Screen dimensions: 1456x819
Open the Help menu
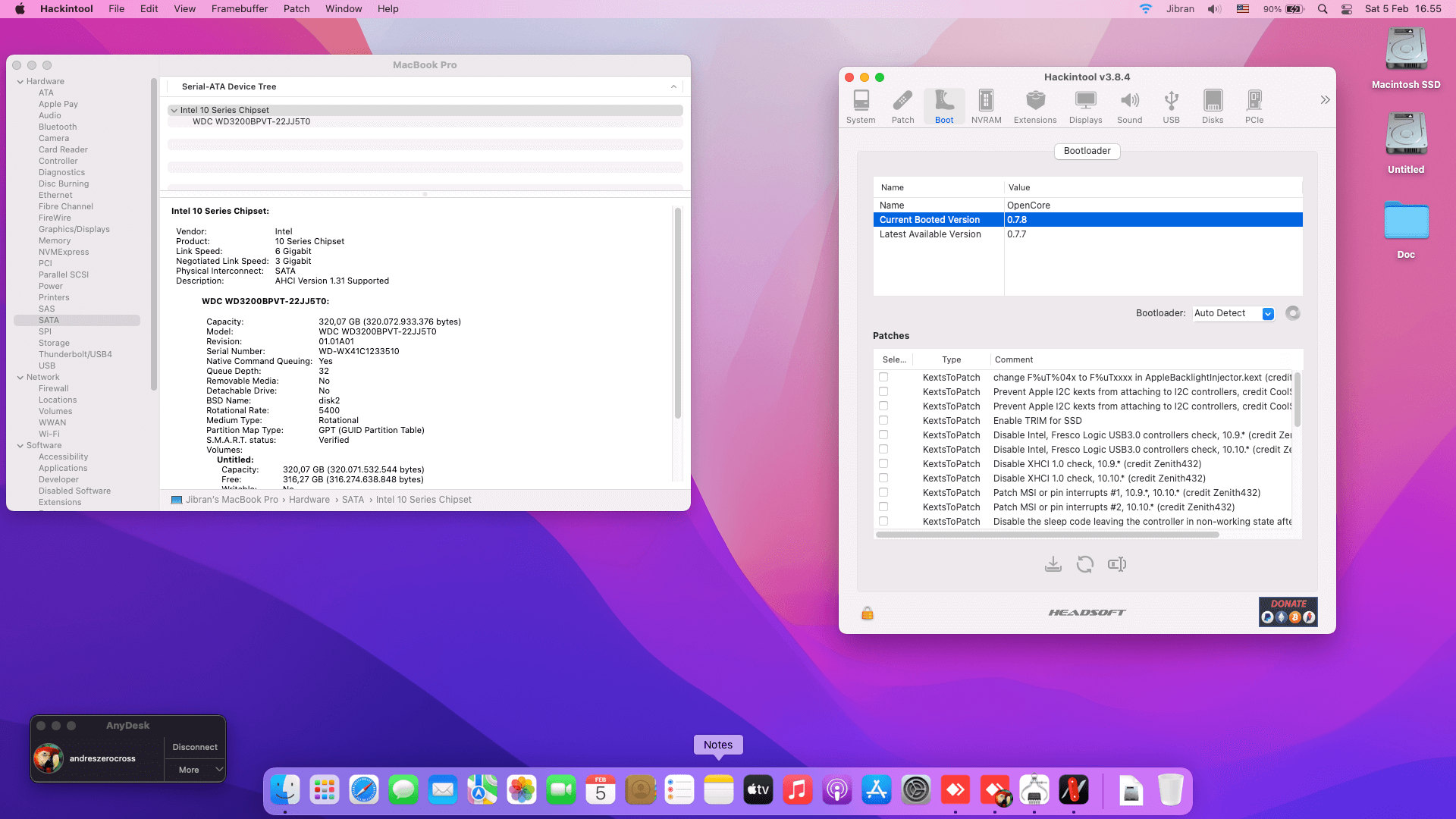coord(388,9)
